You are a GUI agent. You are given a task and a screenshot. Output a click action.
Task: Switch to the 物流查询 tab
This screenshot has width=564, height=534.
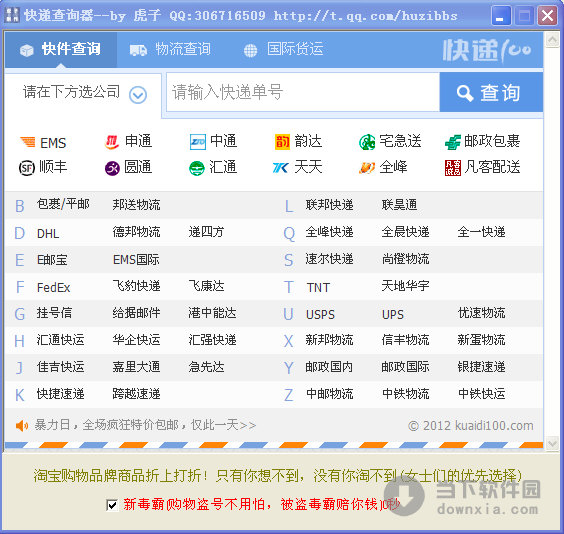pos(170,49)
